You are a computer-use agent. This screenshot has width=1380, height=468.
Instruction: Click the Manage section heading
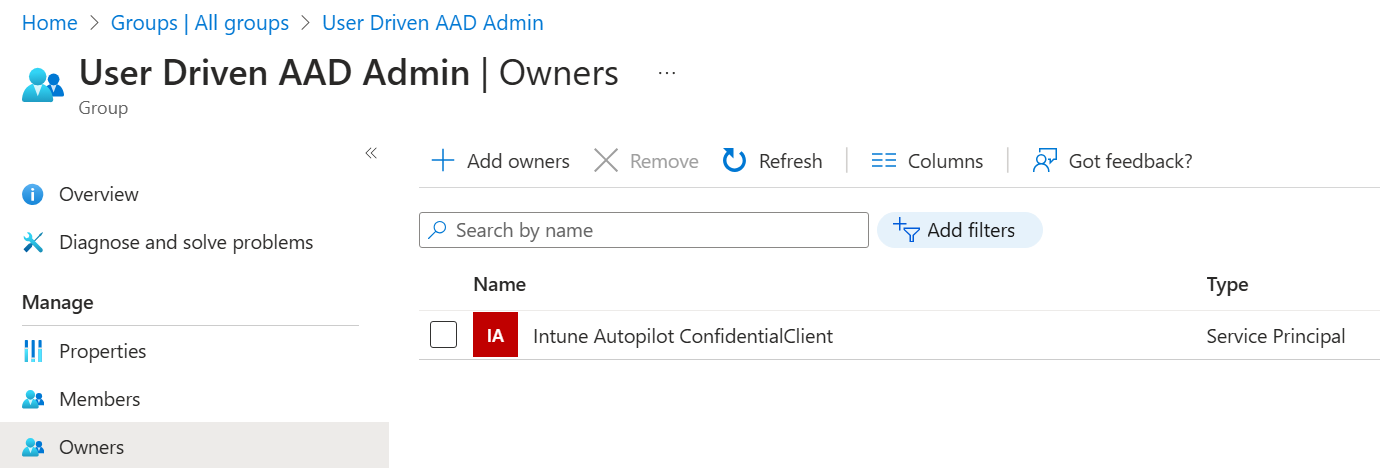[58, 302]
